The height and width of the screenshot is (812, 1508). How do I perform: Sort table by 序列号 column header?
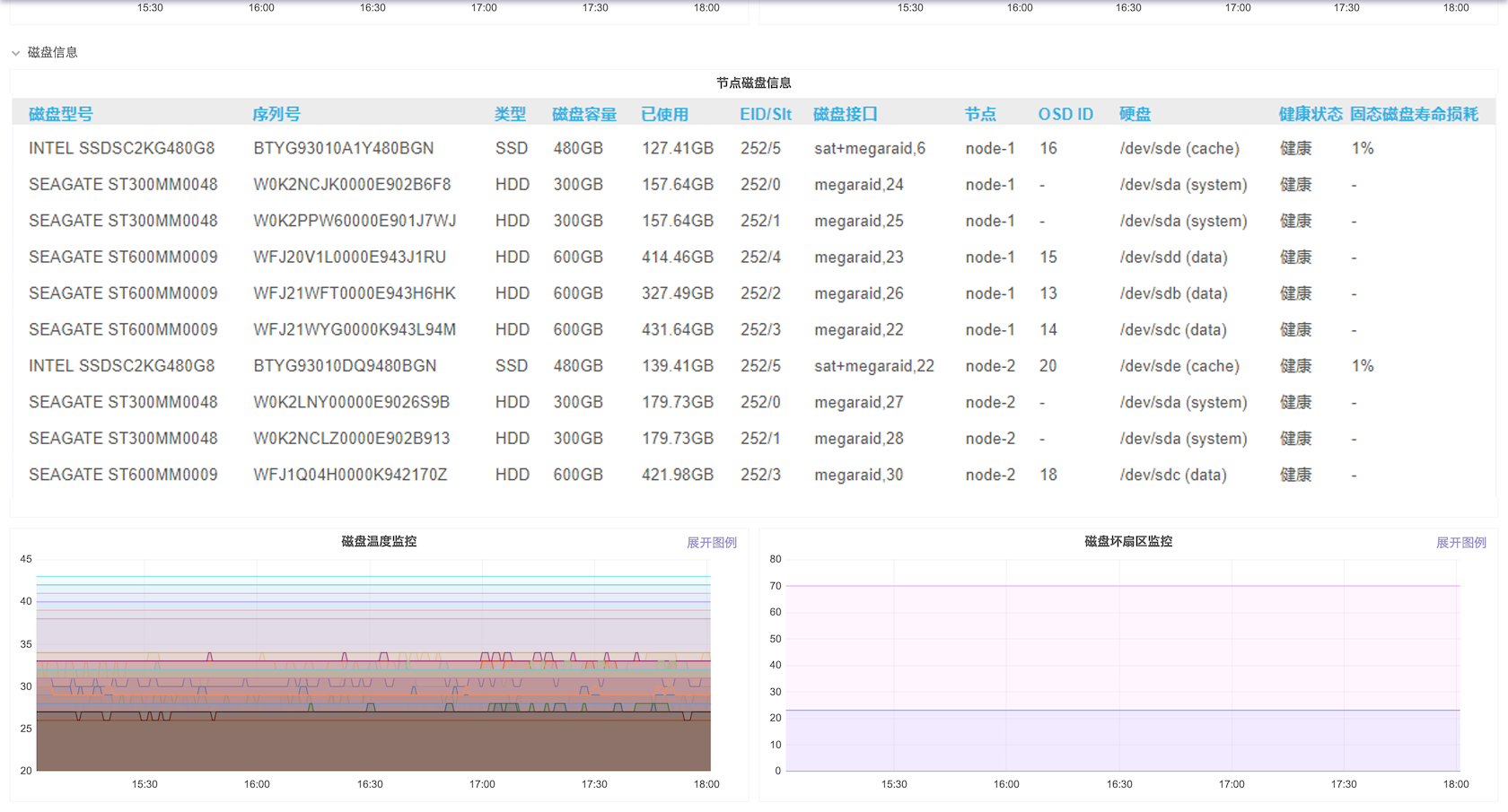tap(276, 114)
